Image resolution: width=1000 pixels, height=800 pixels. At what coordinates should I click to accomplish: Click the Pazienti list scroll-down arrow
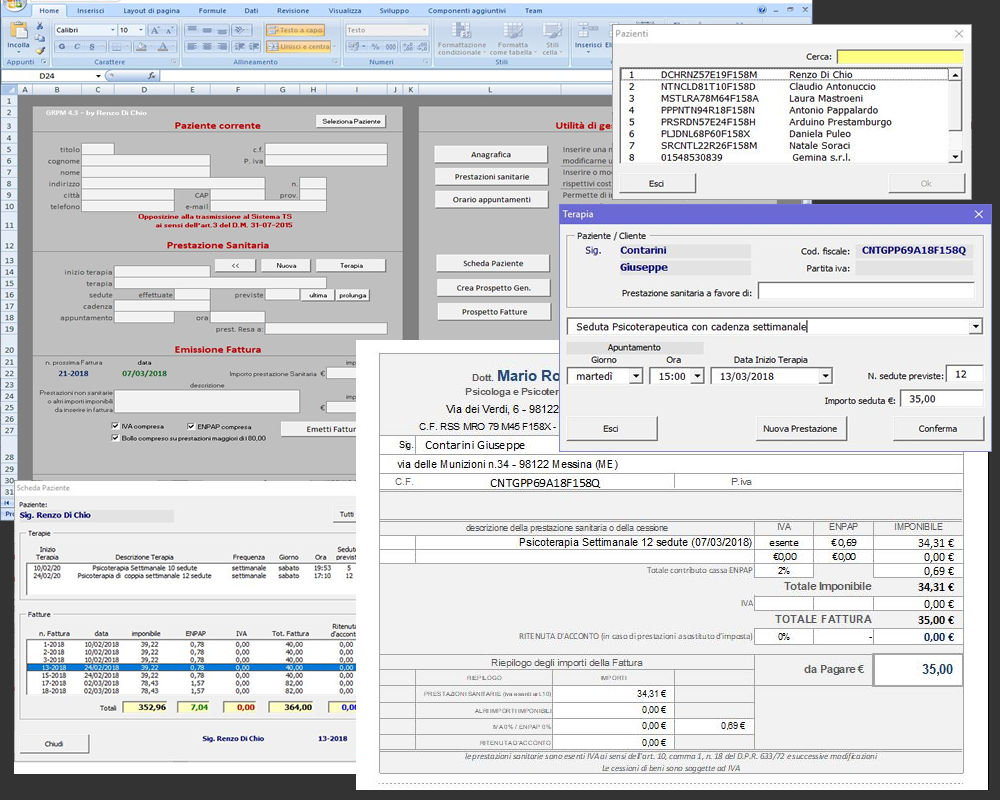(955, 157)
